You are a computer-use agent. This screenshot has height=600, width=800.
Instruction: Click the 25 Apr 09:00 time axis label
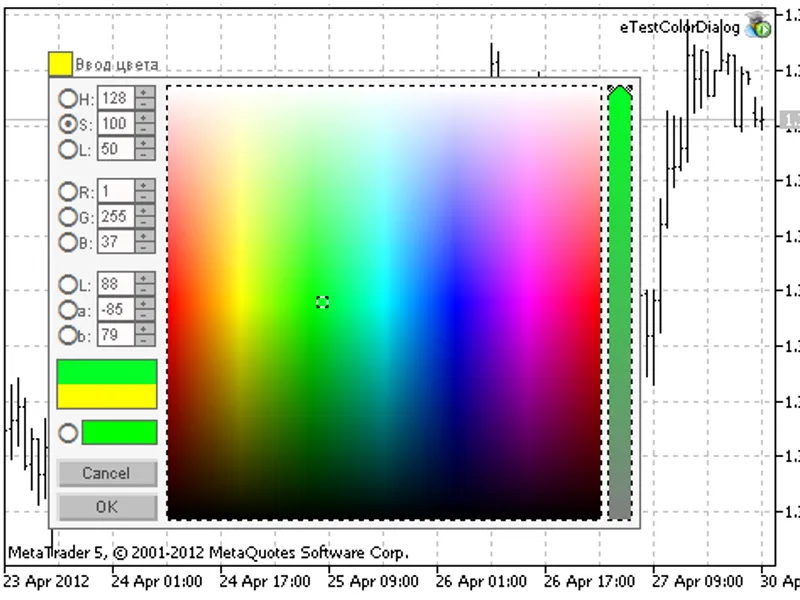373,581
